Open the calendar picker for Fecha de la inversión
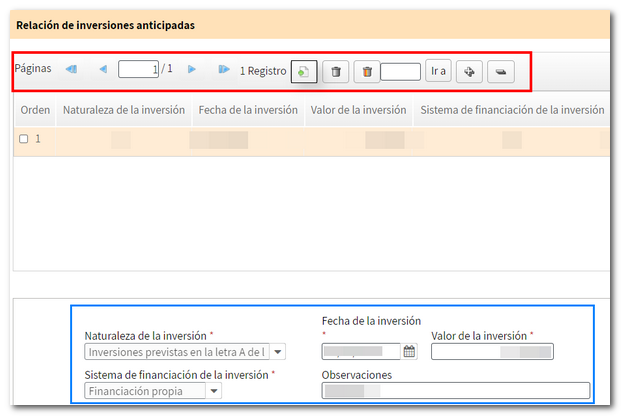Screen dimensions: 621x416 409,351
